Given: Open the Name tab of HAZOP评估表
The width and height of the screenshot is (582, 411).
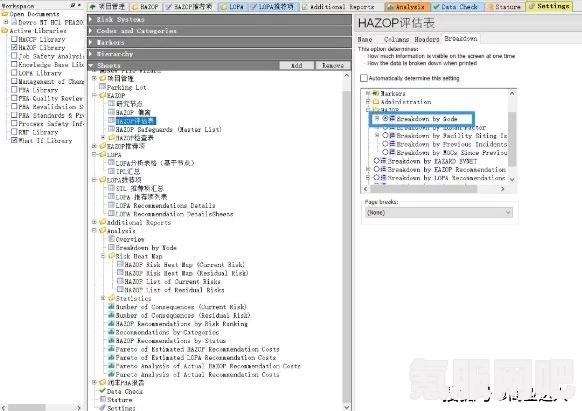Looking at the screenshot, I should pos(365,39).
